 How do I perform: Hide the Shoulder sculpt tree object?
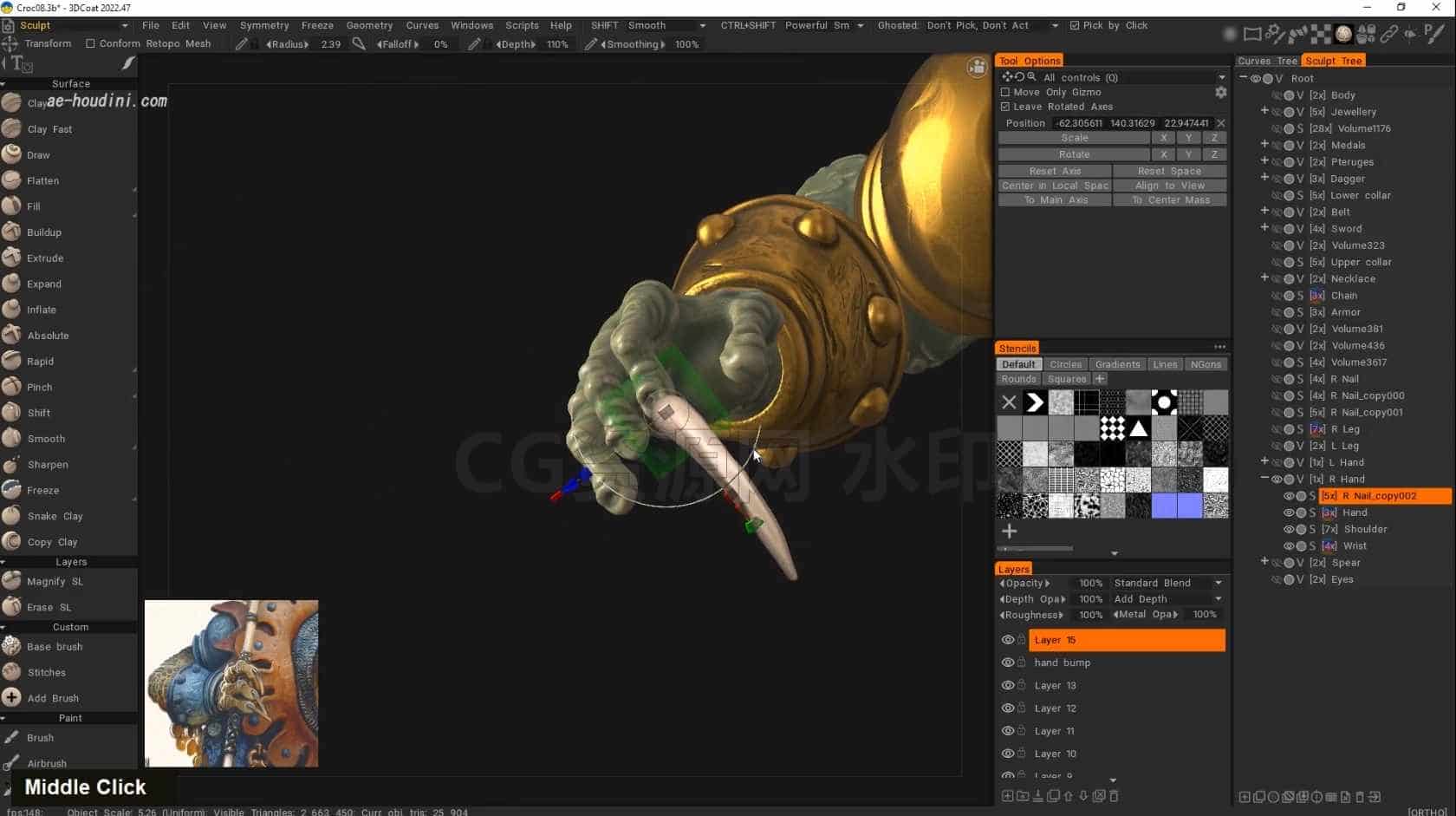(1289, 529)
